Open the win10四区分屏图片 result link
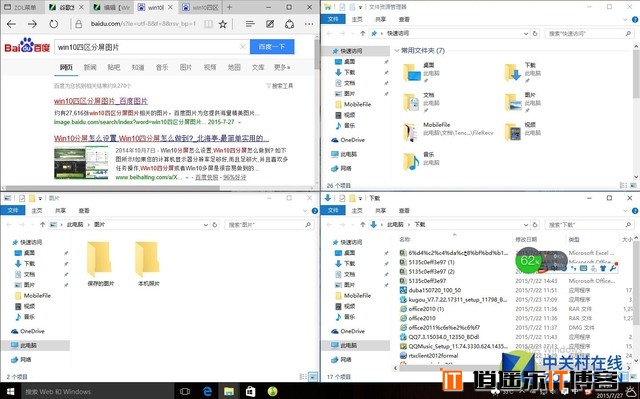 (x=101, y=101)
